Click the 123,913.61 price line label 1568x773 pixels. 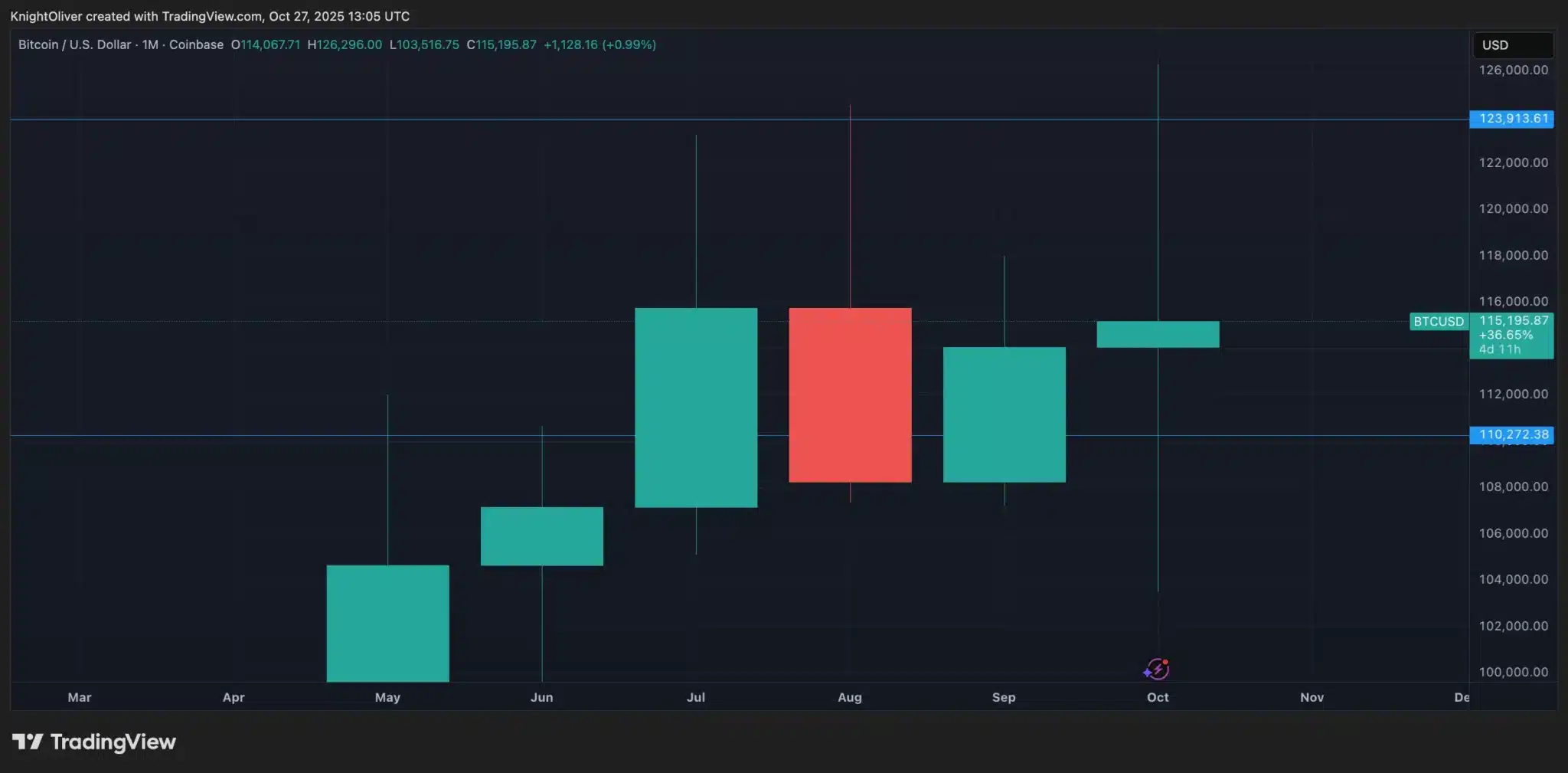tap(1511, 119)
